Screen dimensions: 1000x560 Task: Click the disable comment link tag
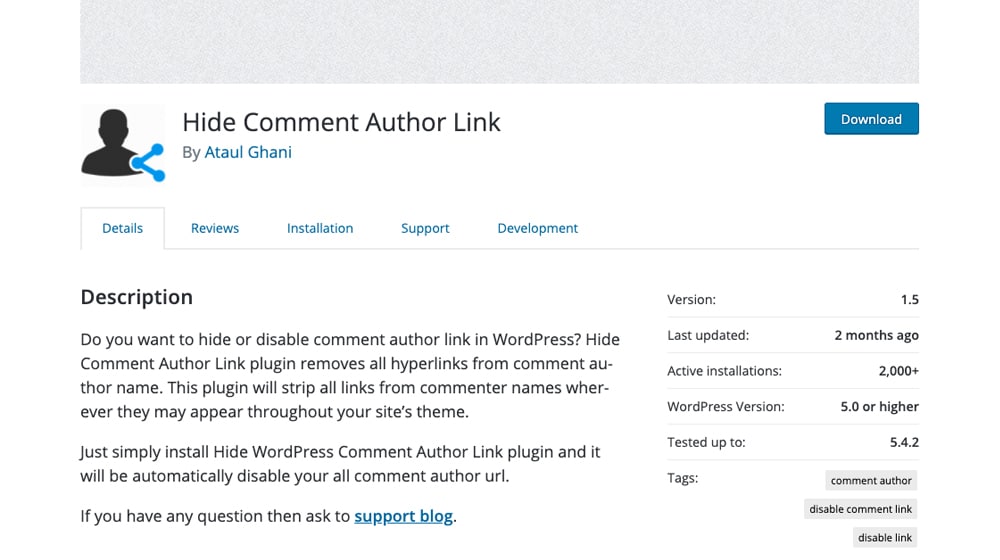860,509
